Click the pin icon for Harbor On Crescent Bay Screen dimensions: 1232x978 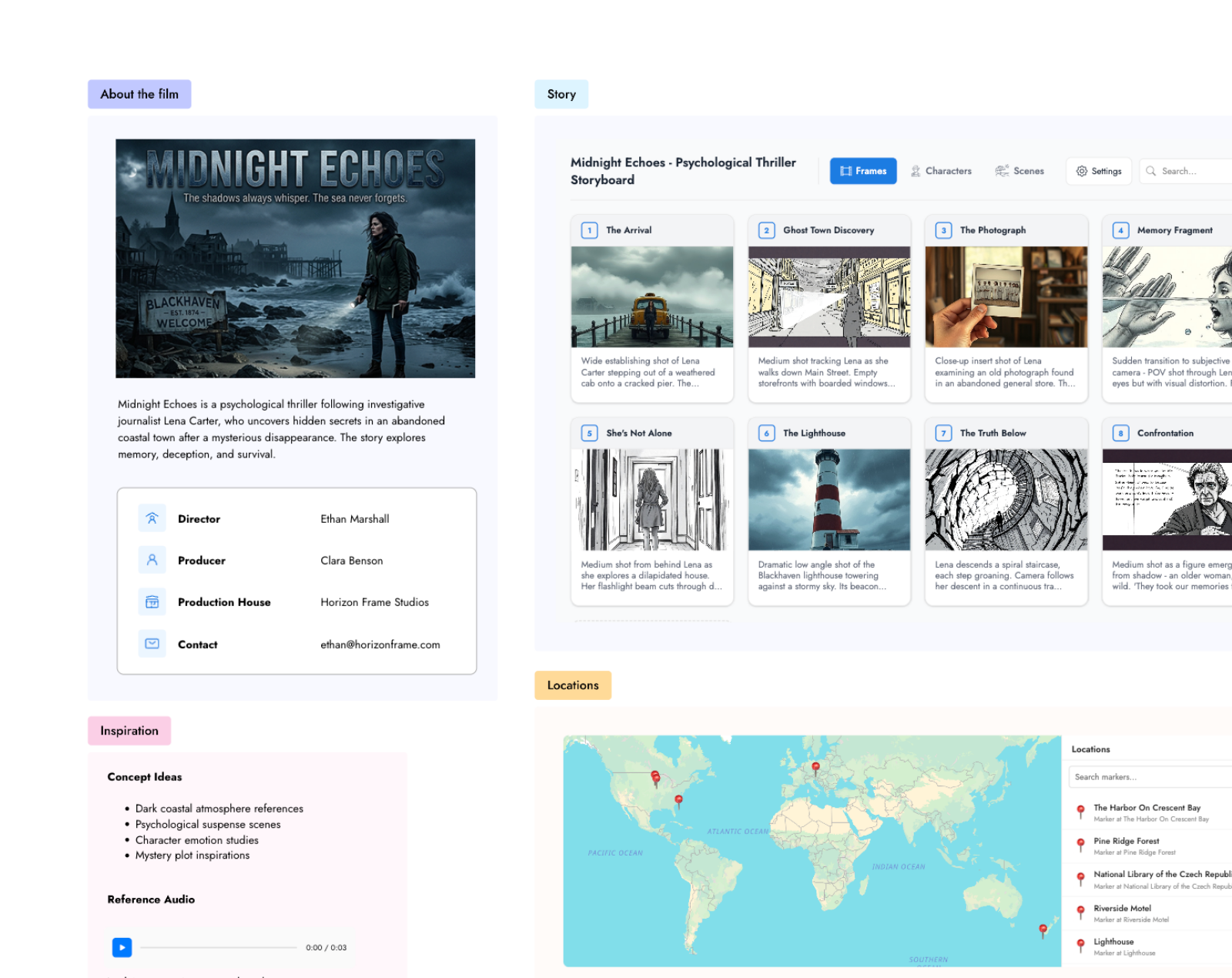click(1081, 811)
